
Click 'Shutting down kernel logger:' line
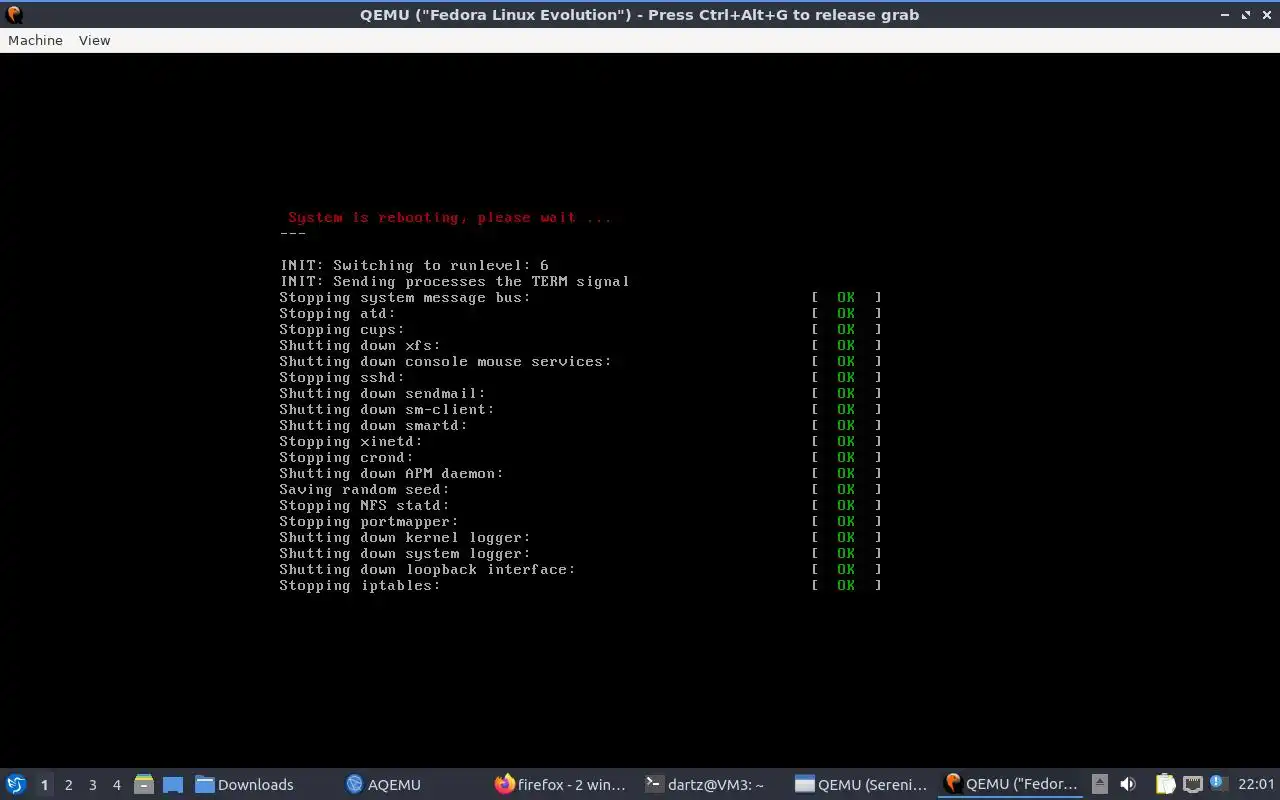[405, 537]
